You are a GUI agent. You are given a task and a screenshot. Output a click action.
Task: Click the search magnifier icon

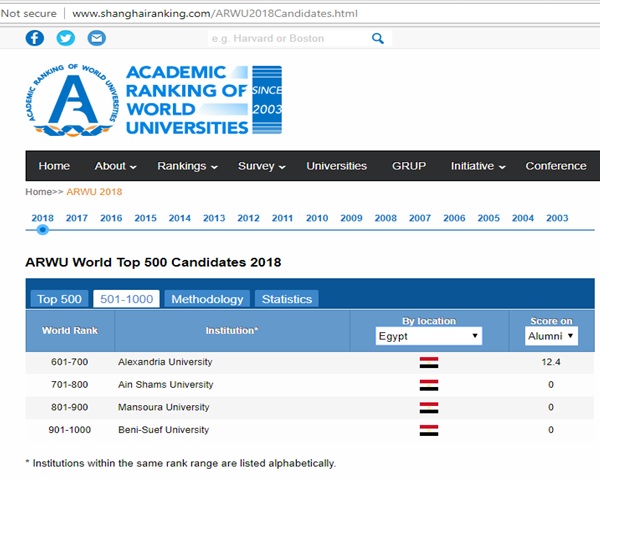[378, 38]
